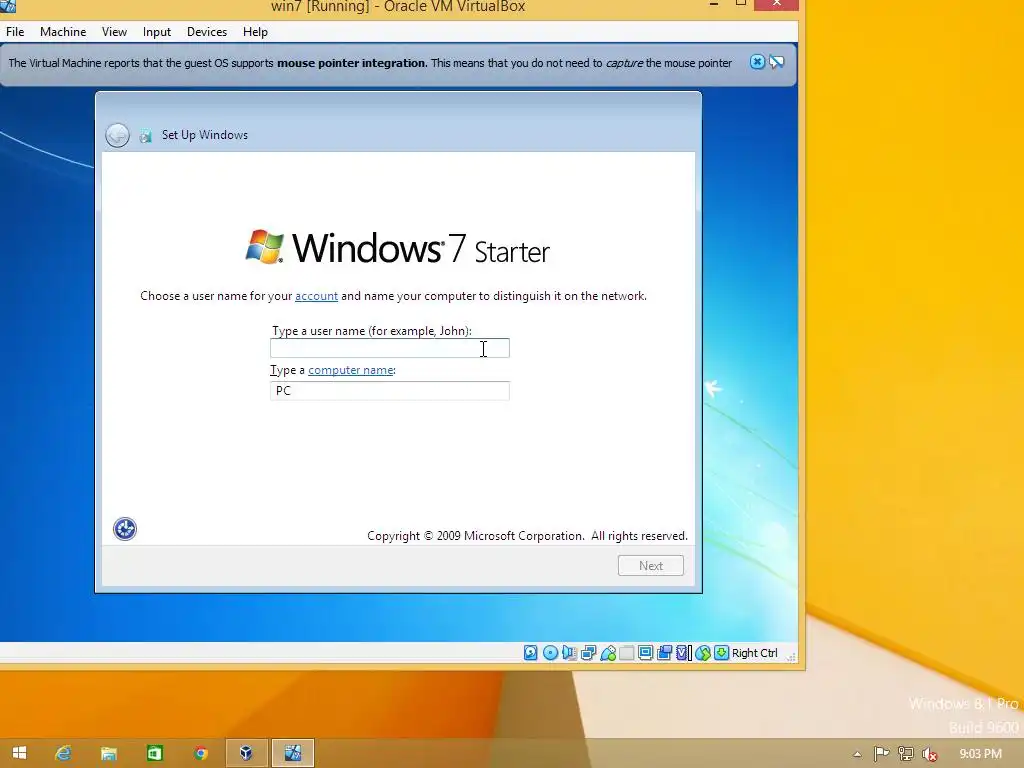Click the display indicator icon in status bar
1024x768 pixels.
[x=646, y=652]
